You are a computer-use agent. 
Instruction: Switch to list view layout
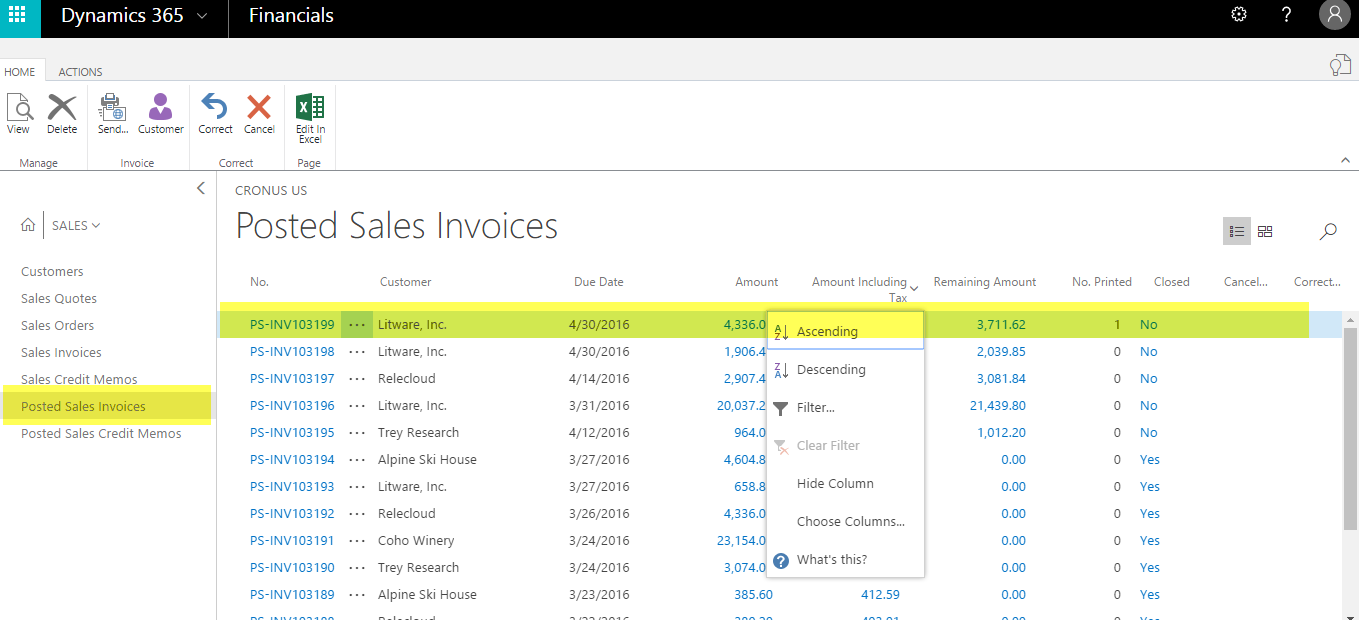1237,231
